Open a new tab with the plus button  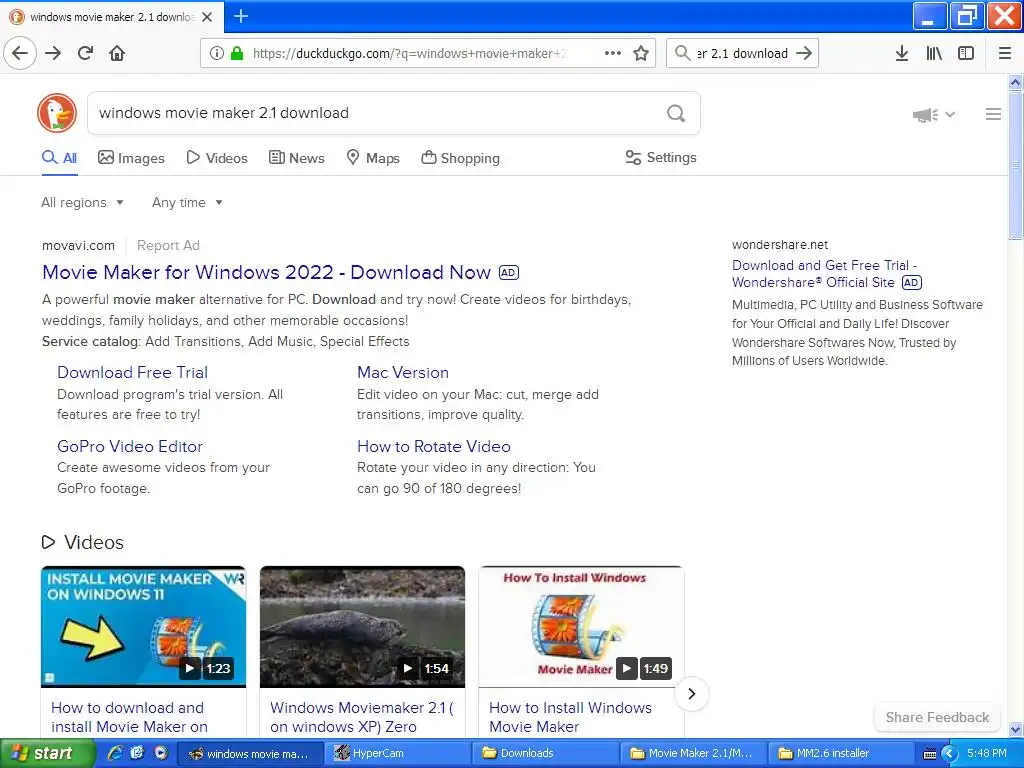[240, 16]
